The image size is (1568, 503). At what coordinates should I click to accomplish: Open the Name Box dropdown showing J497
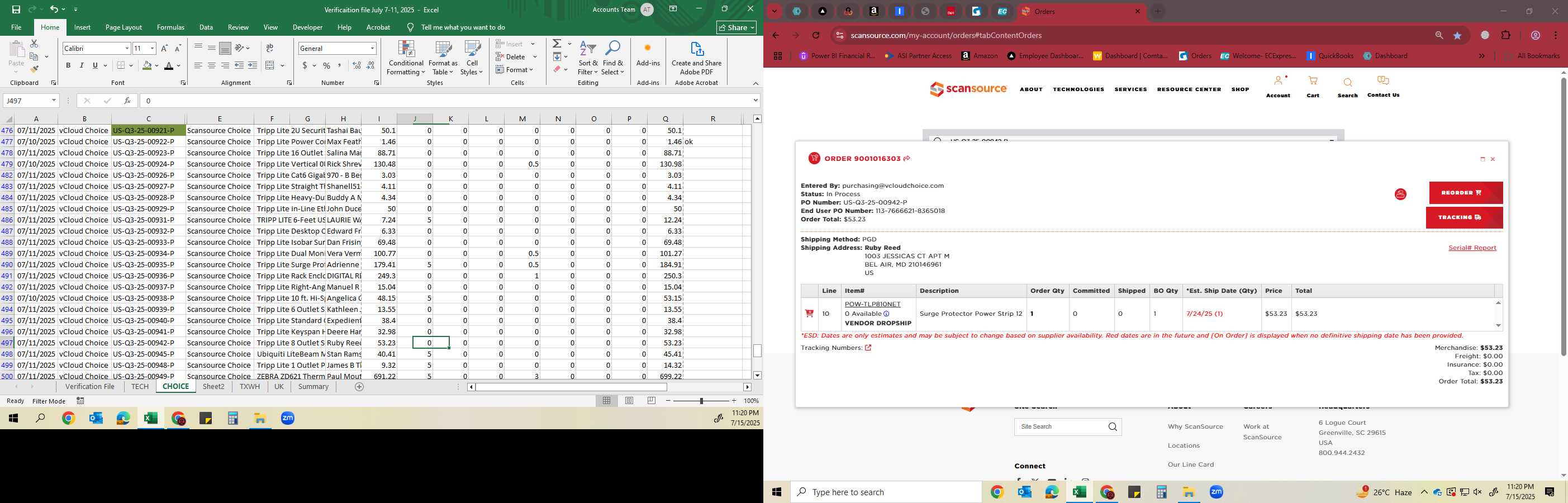(54, 101)
